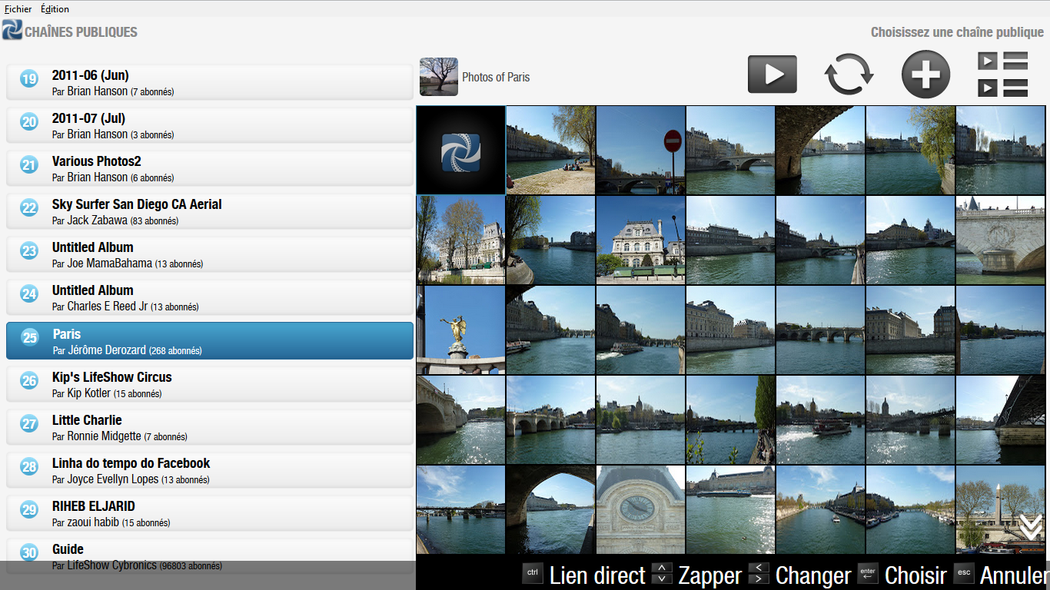Click the play slideshow button

772,75
